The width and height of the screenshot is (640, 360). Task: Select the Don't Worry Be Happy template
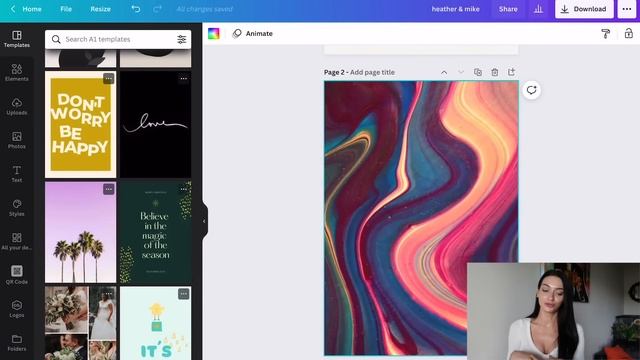[x=80, y=124]
